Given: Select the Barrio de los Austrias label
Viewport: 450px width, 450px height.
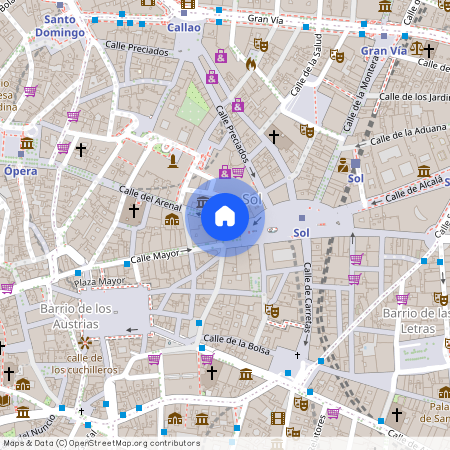Looking at the screenshot, I should [76, 316].
